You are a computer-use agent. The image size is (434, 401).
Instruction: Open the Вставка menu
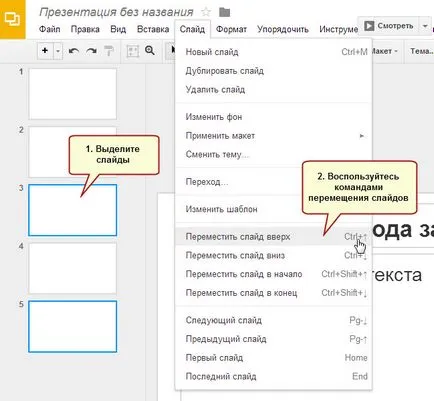pos(153,29)
